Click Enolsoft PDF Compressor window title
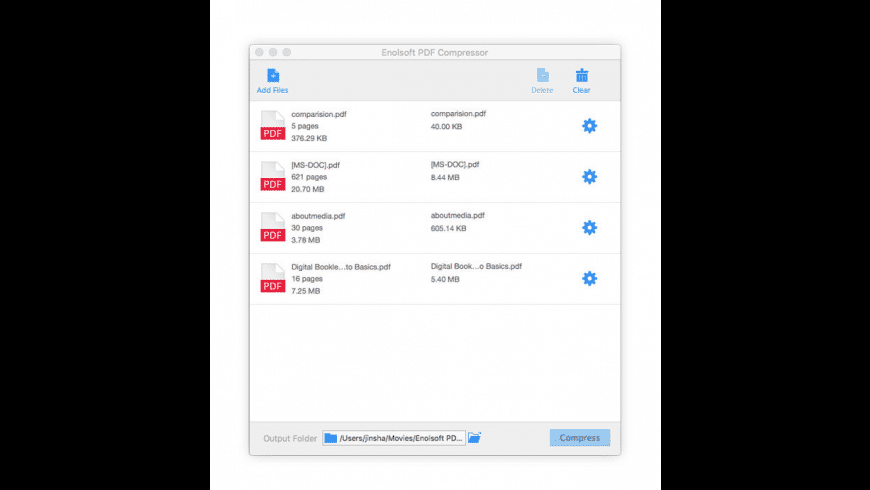This screenshot has width=870, height=490. tap(434, 53)
